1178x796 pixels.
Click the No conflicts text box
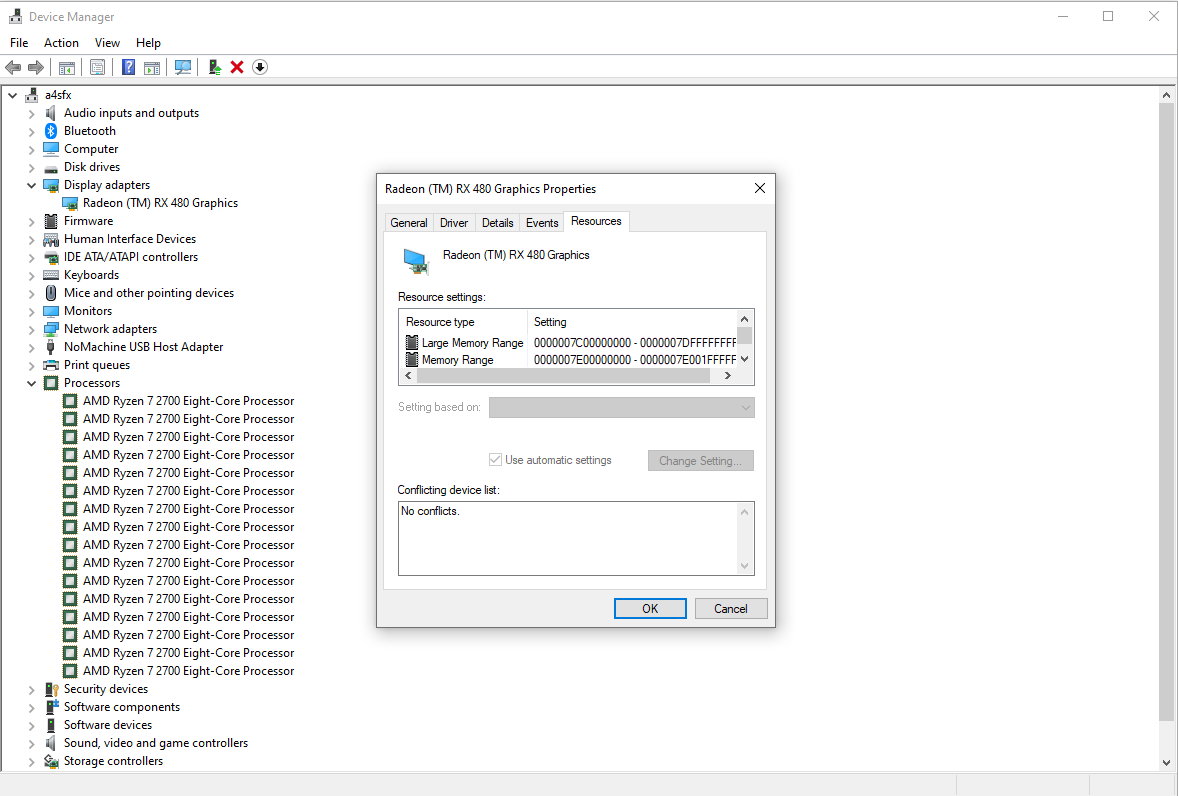pos(575,538)
